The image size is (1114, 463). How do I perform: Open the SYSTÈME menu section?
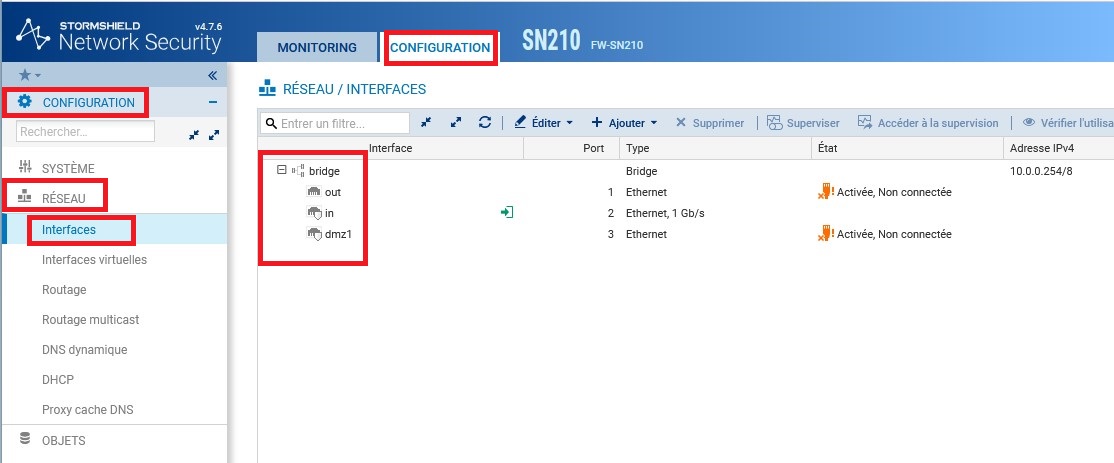pos(68,168)
